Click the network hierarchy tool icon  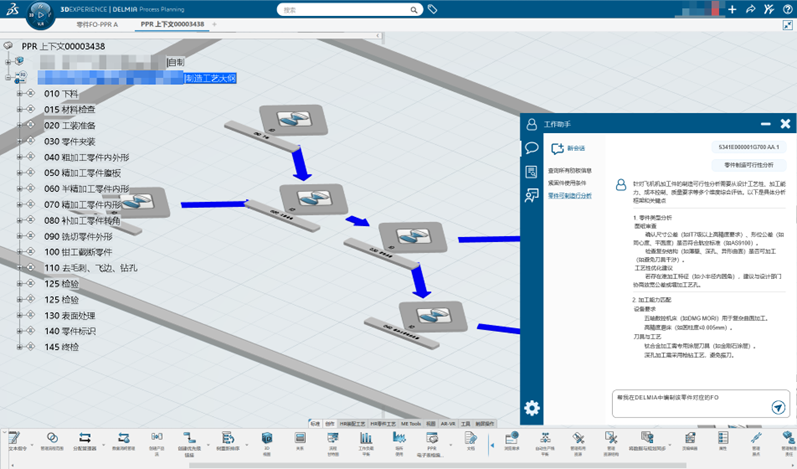pyautogui.click(x=545, y=438)
